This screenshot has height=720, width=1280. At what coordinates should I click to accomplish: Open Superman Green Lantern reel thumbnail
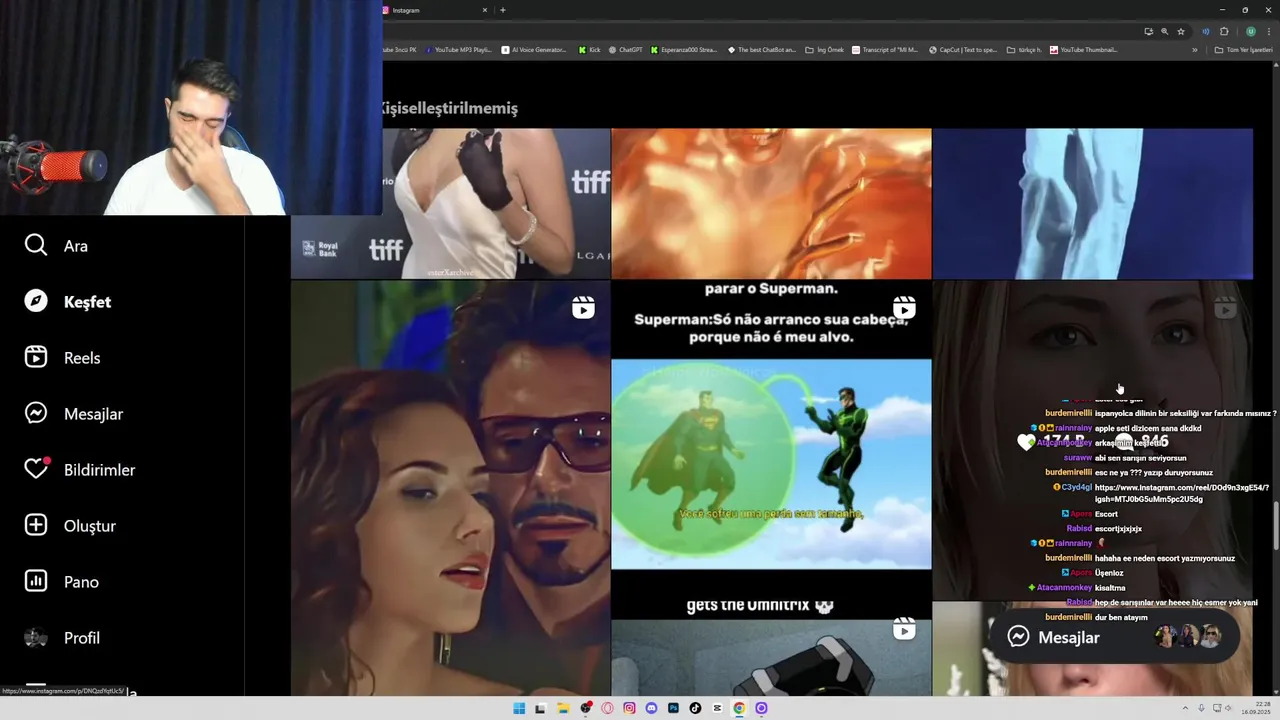[771, 440]
